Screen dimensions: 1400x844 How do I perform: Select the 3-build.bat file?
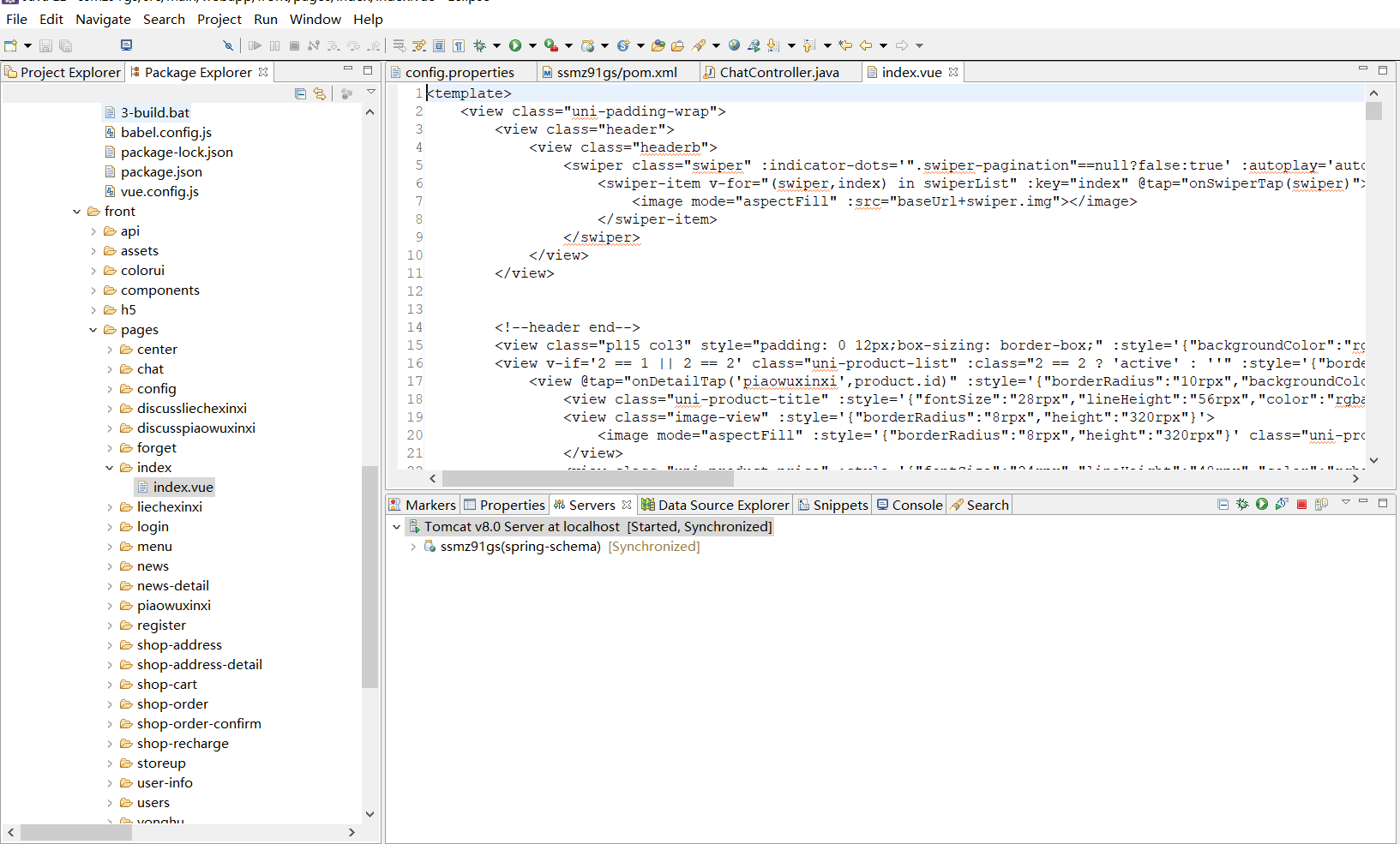coord(154,112)
